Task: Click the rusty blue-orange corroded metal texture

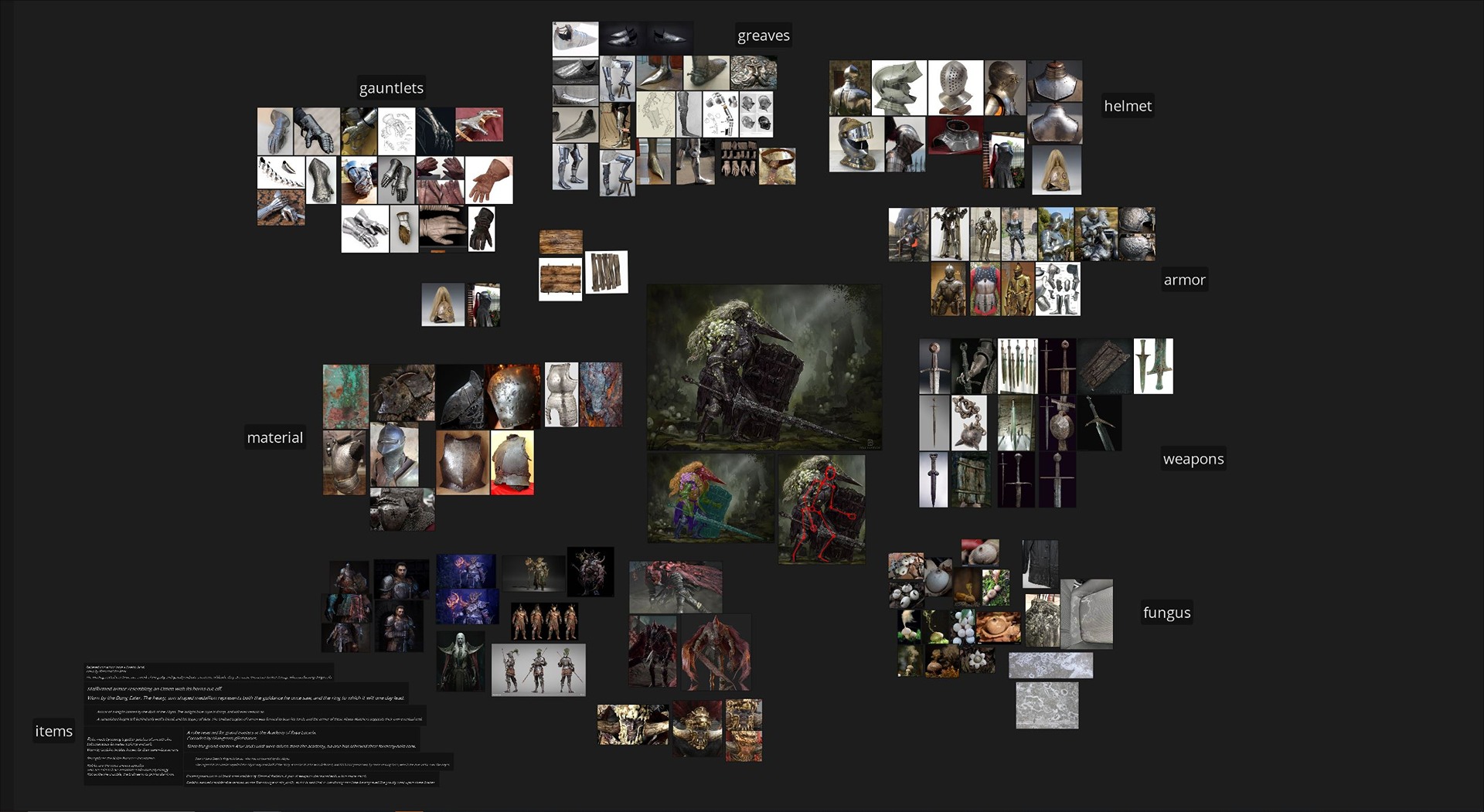Action: pos(601,395)
